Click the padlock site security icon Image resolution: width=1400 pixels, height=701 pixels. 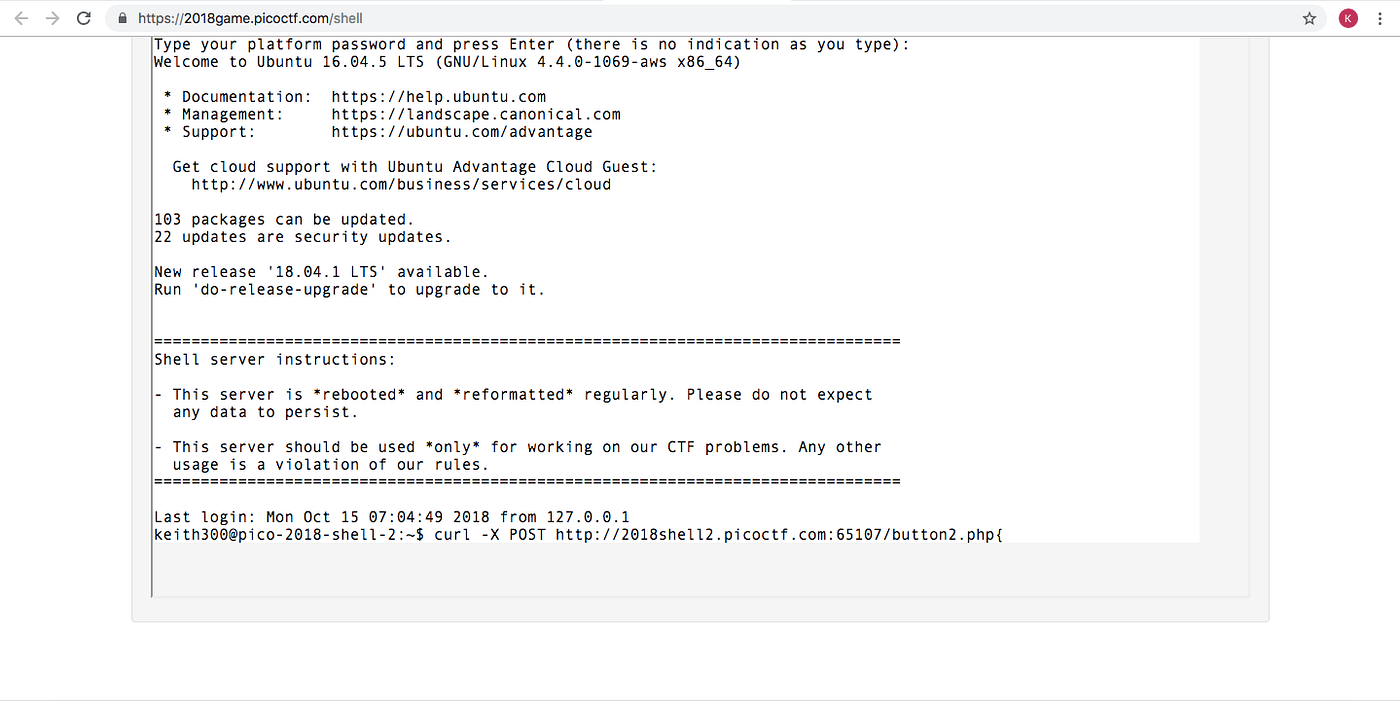click(x=121, y=18)
